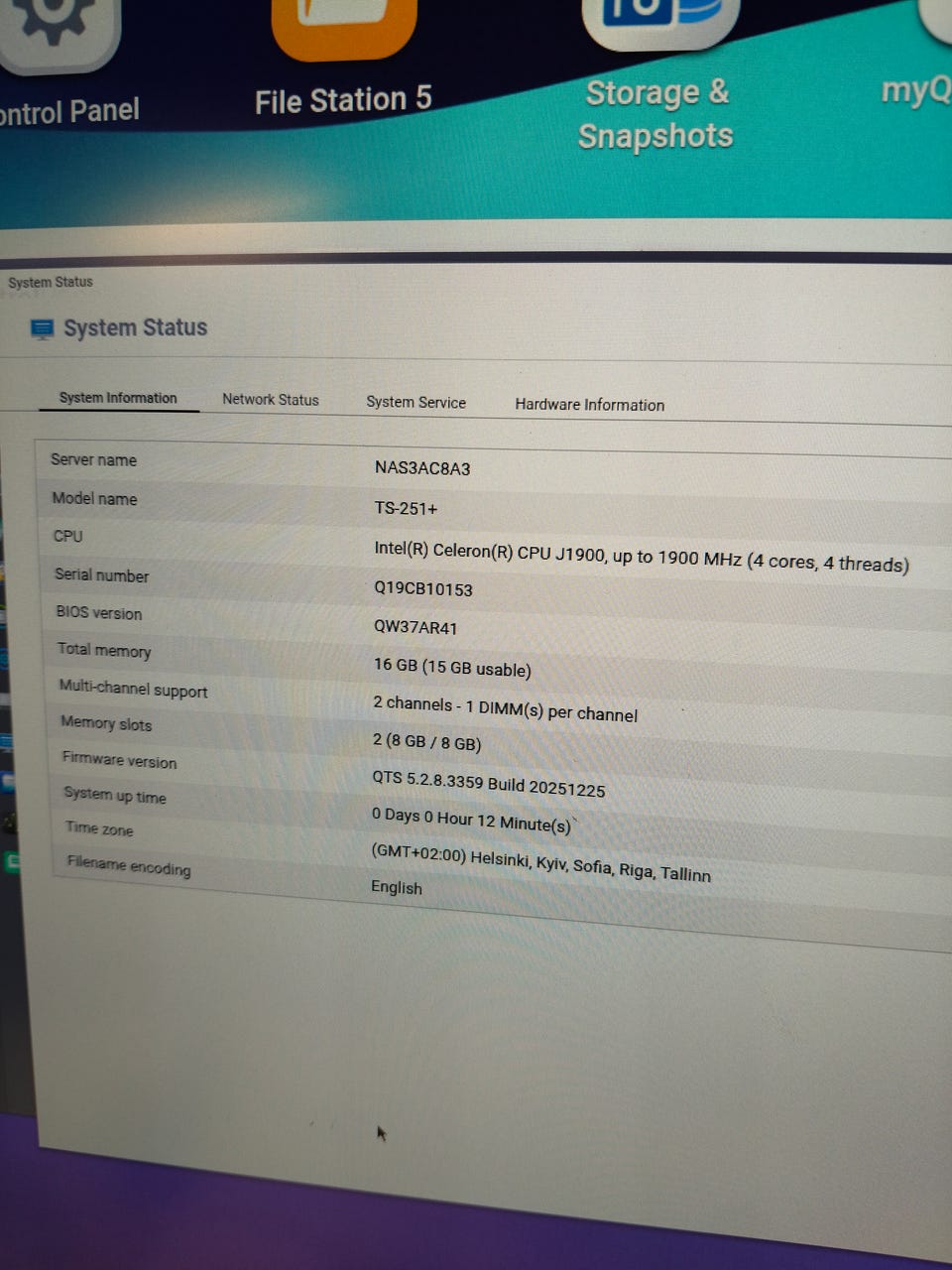Click the server name value NAS3AC8A3
952x1270 pixels.
(x=422, y=468)
